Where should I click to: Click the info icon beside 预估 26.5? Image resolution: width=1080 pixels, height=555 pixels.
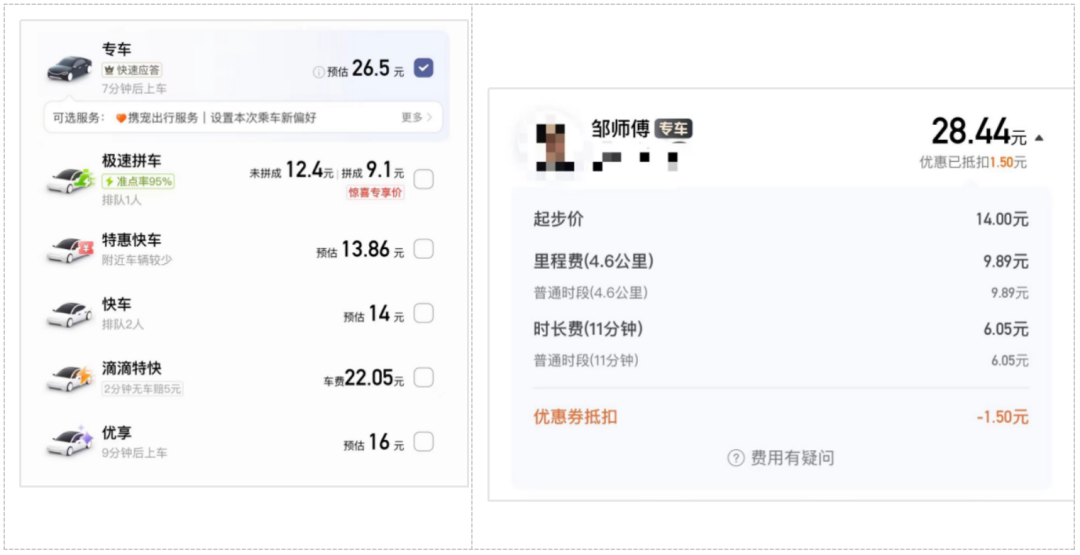(x=318, y=72)
